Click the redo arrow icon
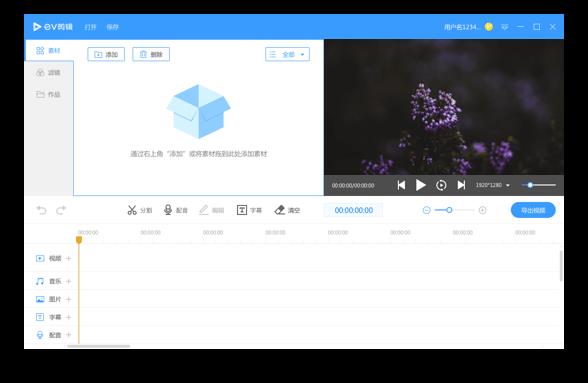Image resolution: width=588 pixels, height=383 pixels. (x=61, y=210)
